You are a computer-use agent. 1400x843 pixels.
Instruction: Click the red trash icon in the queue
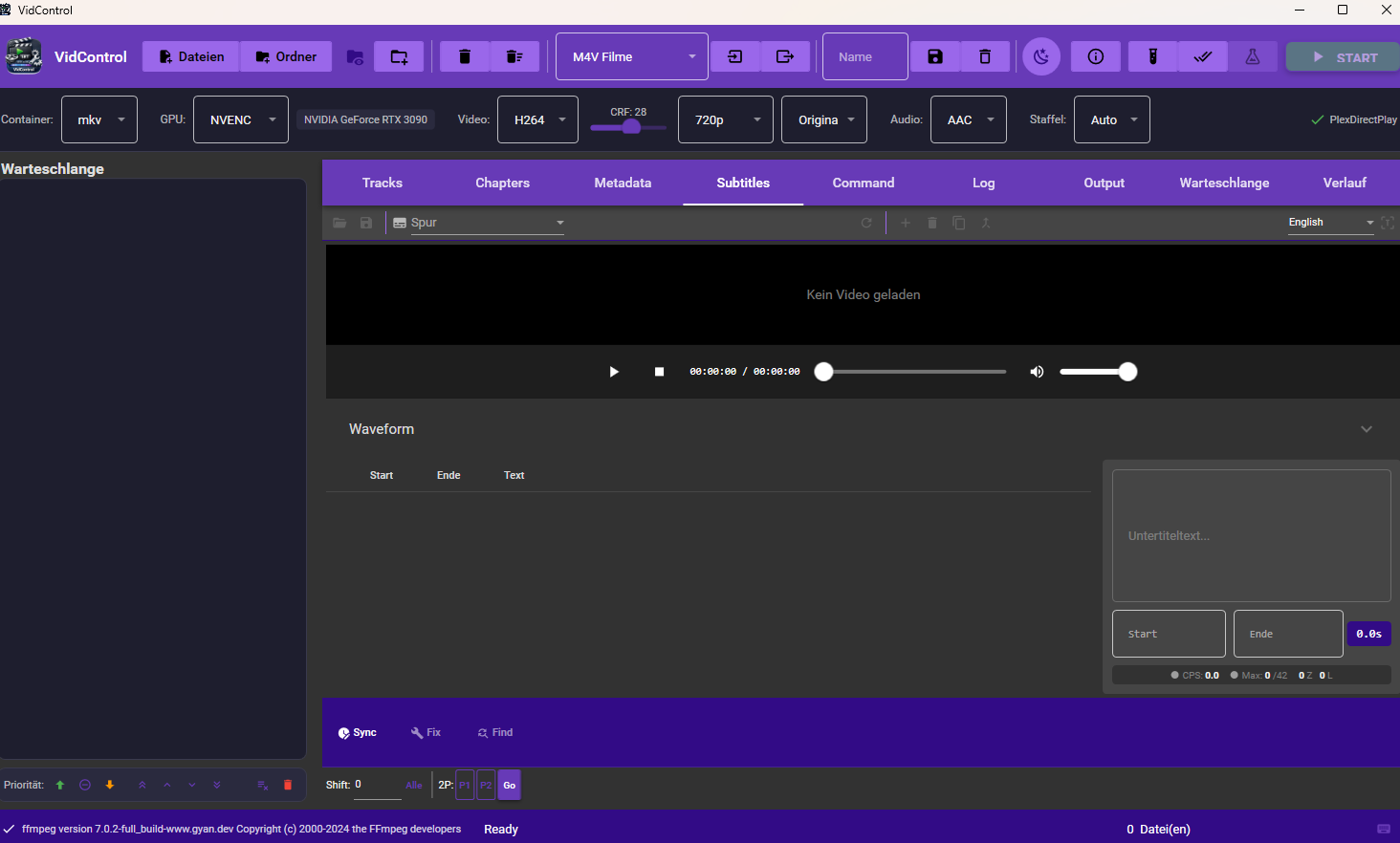288,786
